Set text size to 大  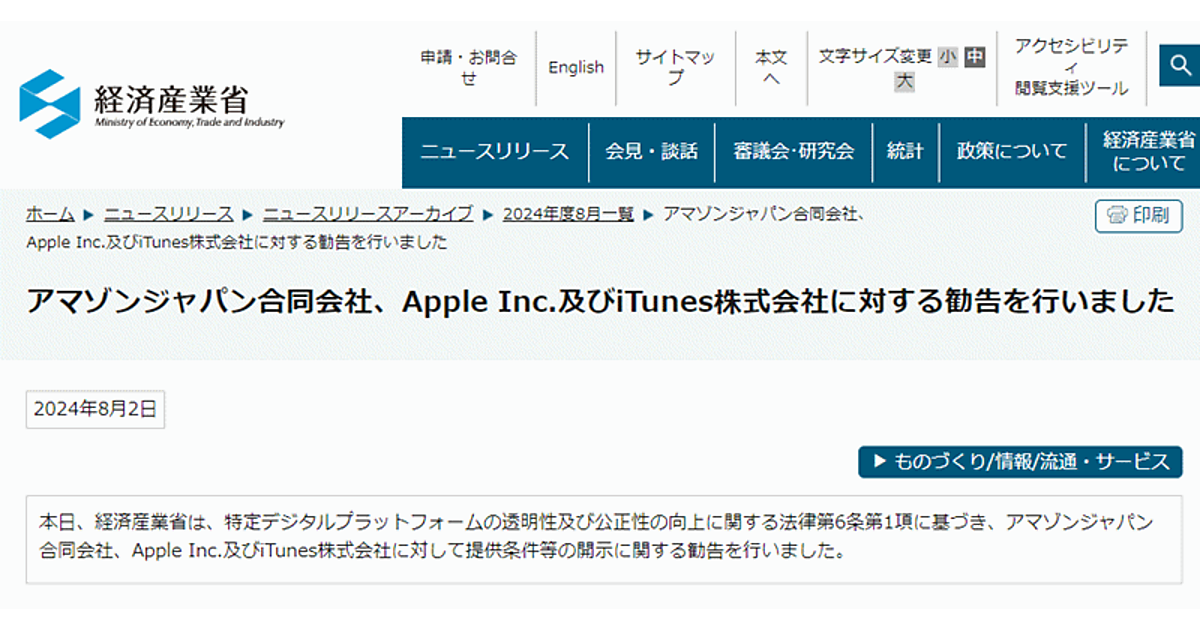pyautogui.click(x=904, y=82)
